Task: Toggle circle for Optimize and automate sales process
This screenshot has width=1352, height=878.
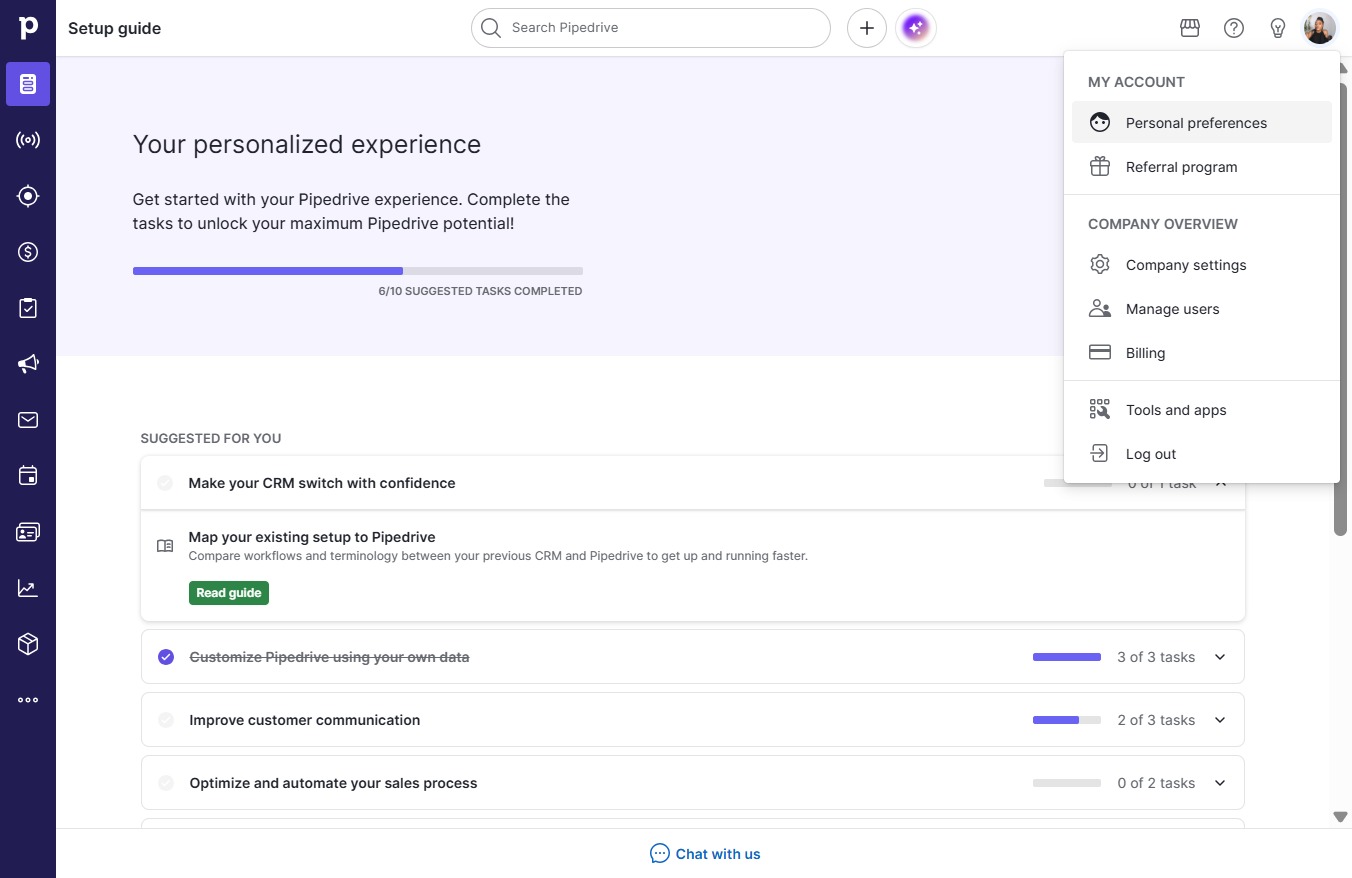Action: (x=166, y=783)
